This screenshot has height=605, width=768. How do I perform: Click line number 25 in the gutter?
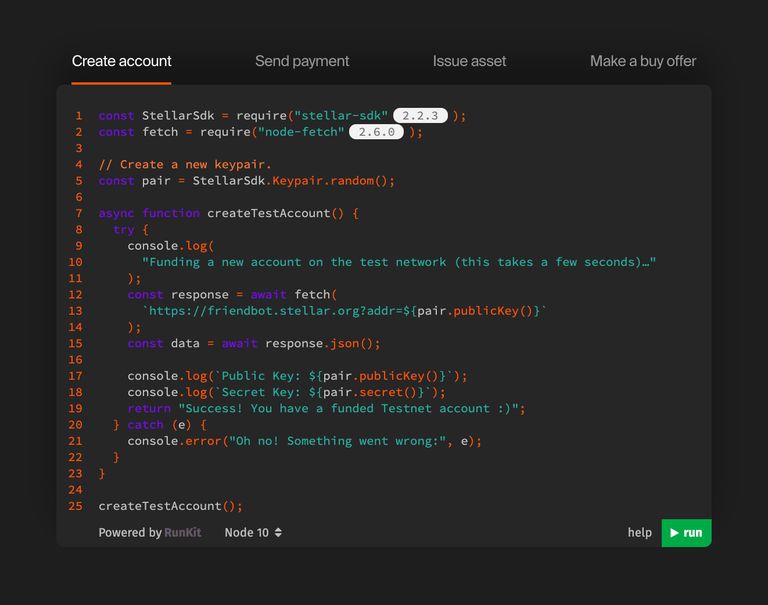click(77, 506)
